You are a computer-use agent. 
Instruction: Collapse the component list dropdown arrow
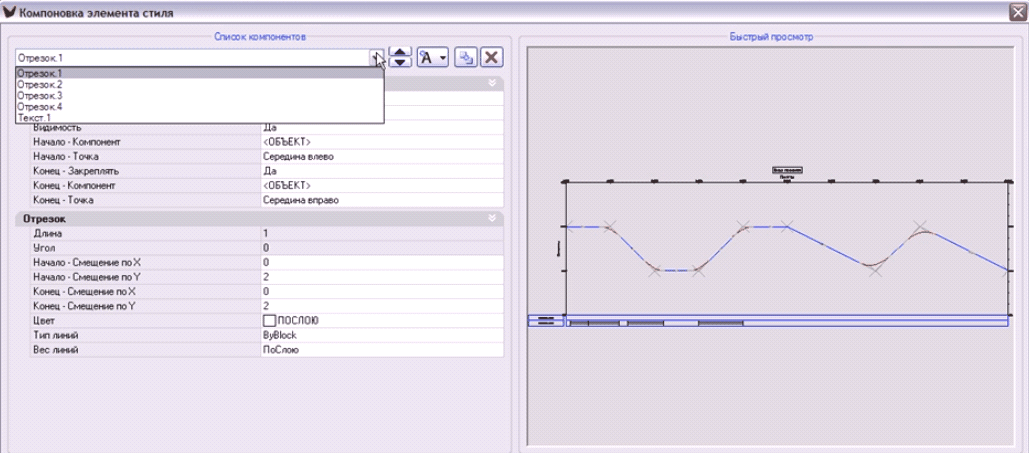pyautogui.click(x=376, y=58)
